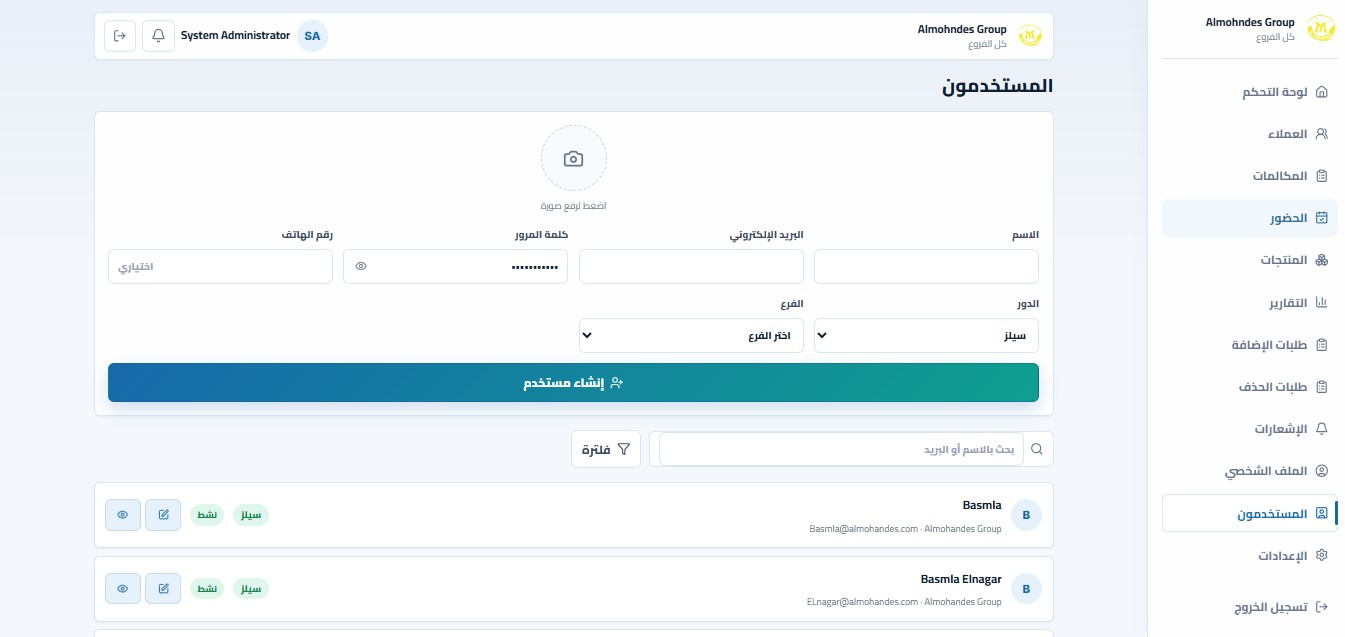Toggle password visibility eye icon
This screenshot has width=1345, height=637.
tap(361, 267)
